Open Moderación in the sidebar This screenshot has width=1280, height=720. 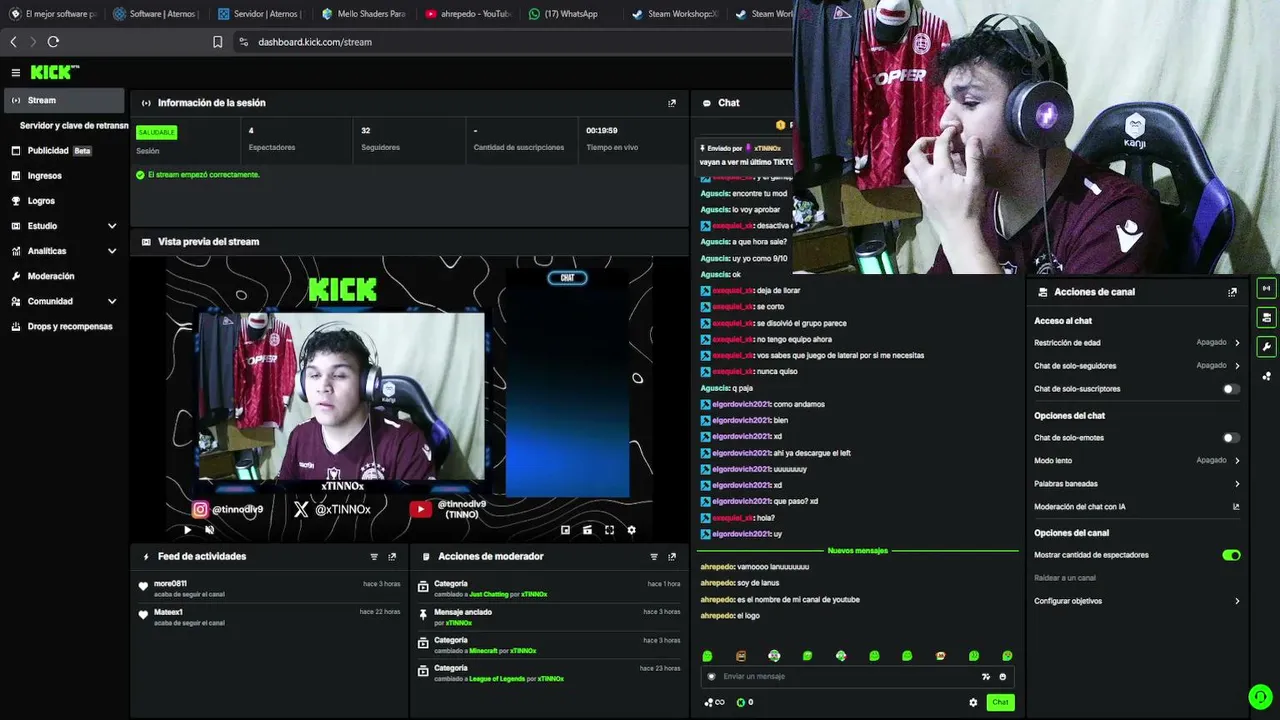click(x=65, y=276)
